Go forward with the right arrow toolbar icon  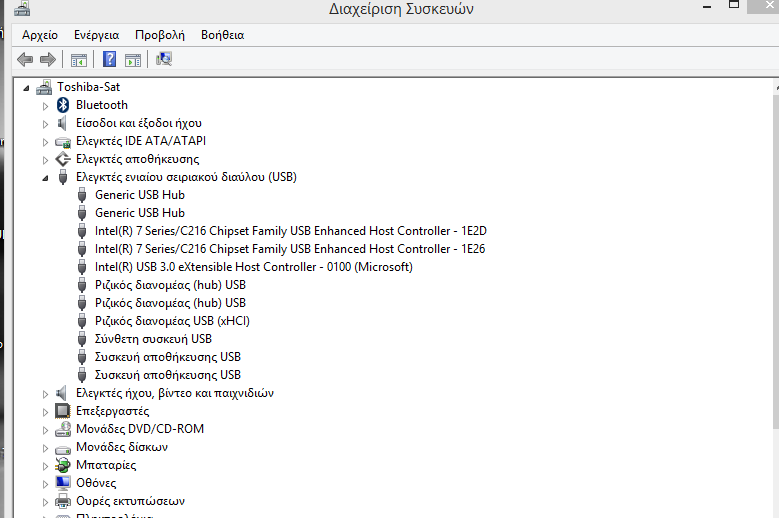(48, 60)
